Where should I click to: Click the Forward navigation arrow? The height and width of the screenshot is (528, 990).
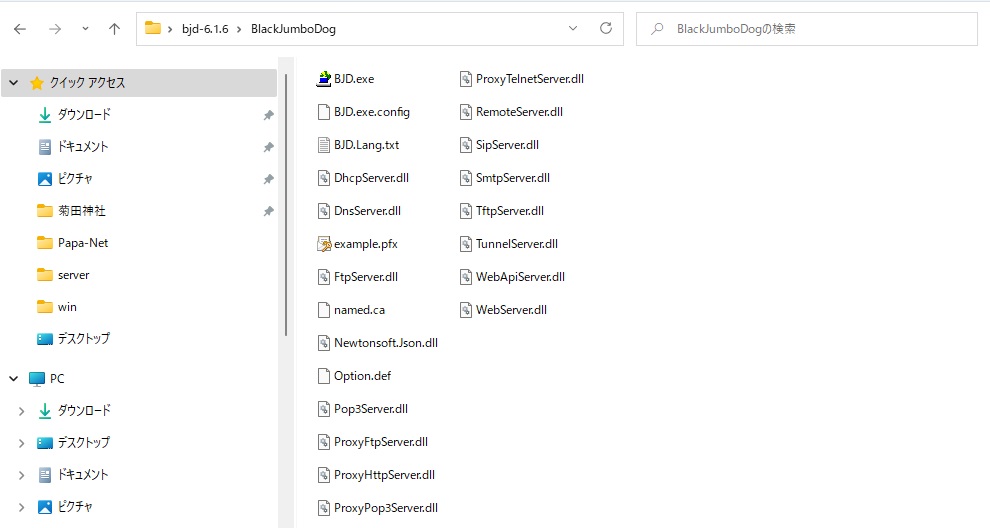pyautogui.click(x=55, y=29)
